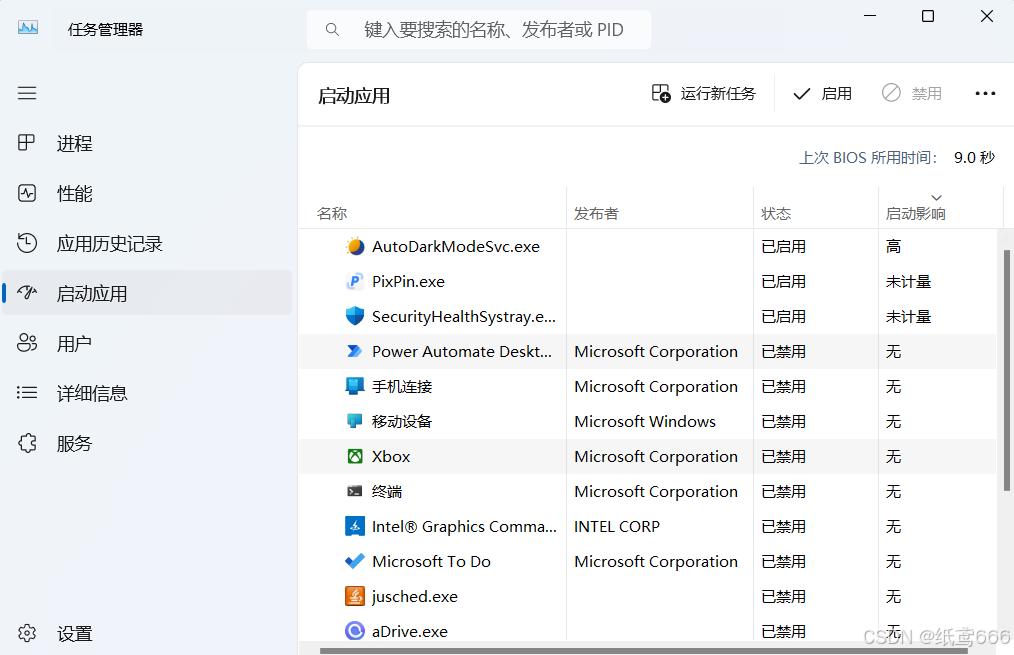The width and height of the screenshot is (1014, 655).
Task: Click the 启用 enable button
Action: [x=822, y=93]
